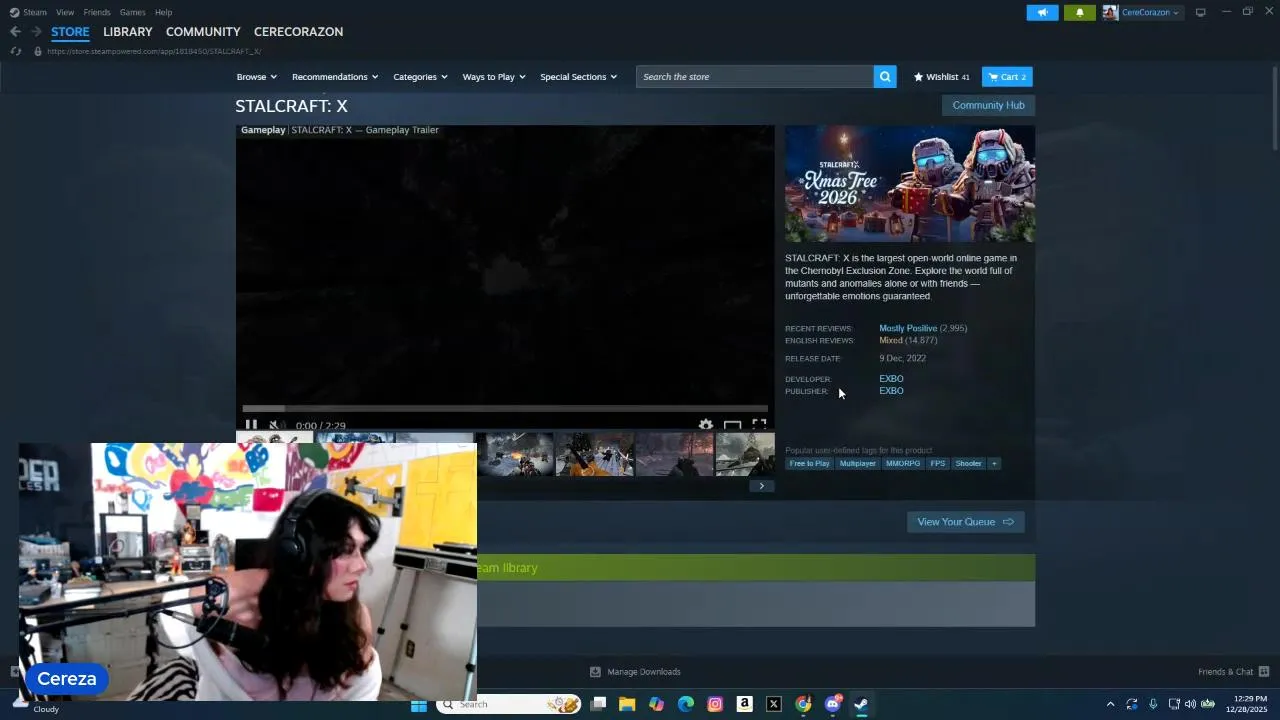Open the View menu
Screen dimensions: 1280x720
(x=65, y=12)
